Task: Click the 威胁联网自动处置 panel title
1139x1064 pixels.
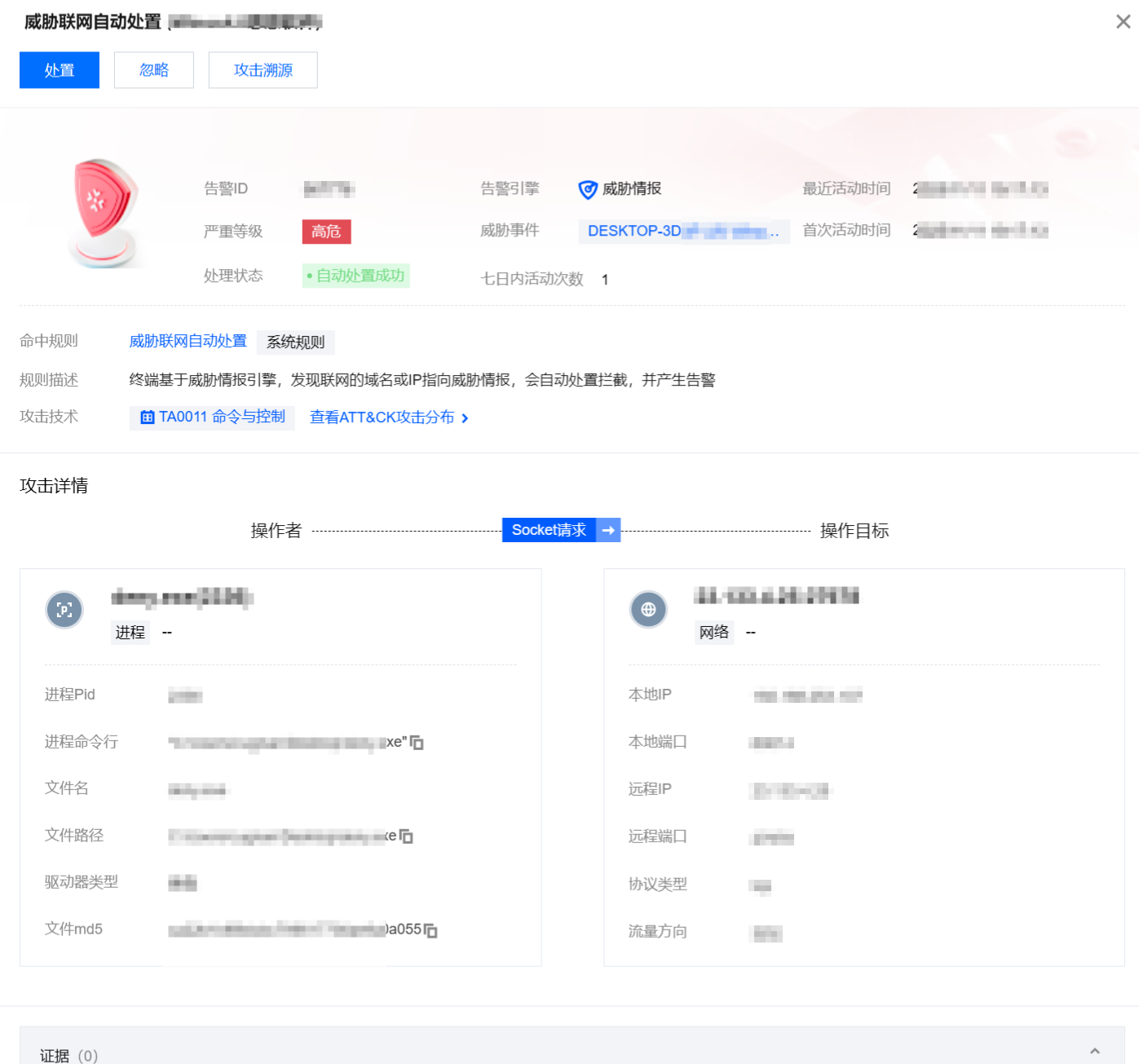Action: click(x=93, y=22)
